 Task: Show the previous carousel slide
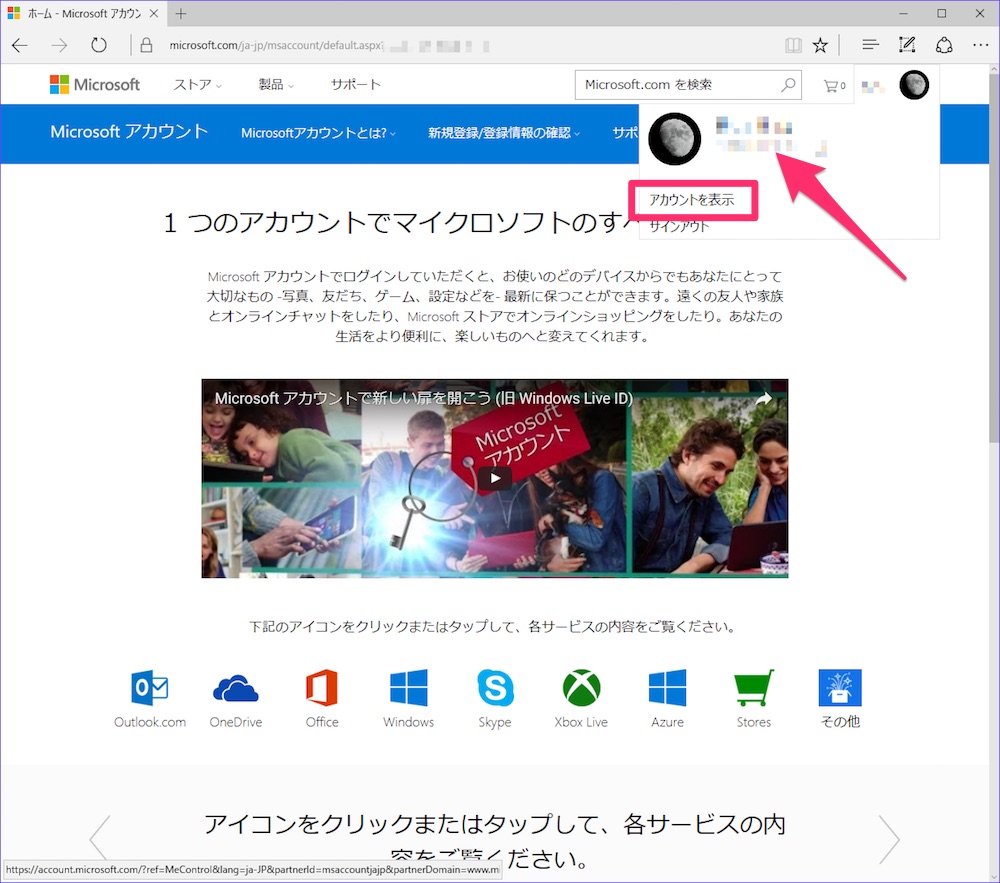[x=99, y=839]
